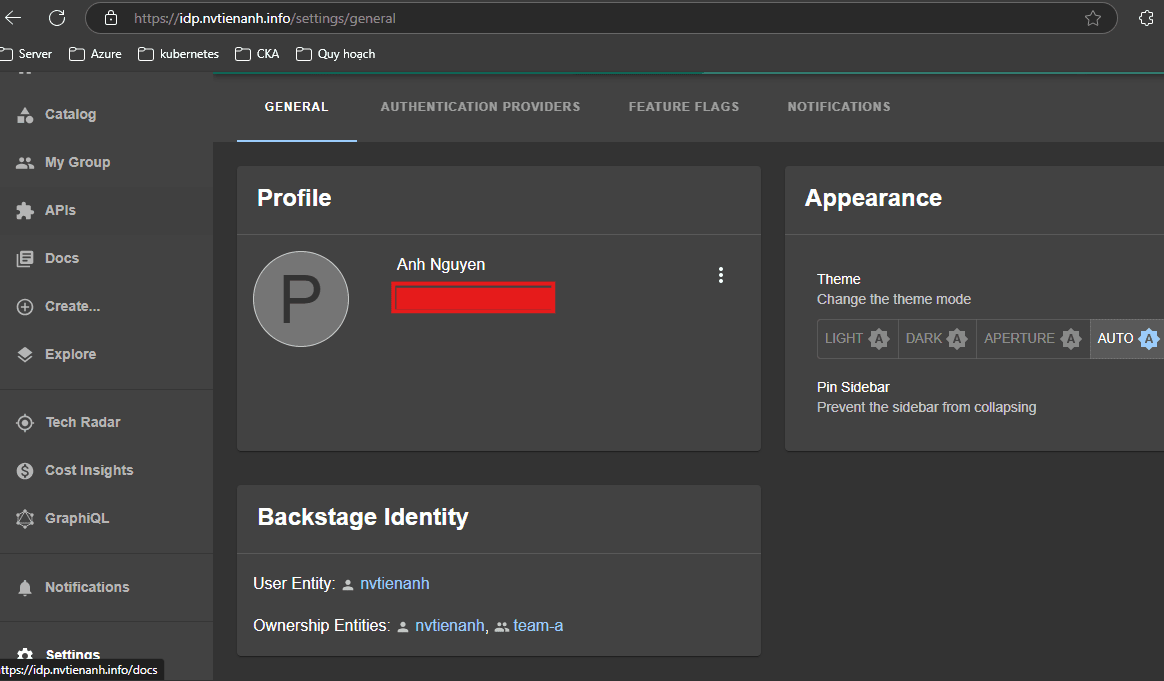Viewport: 1164px width, 681px height.
Task: Open the Feature Flags tab
Action: coord(684,107)
